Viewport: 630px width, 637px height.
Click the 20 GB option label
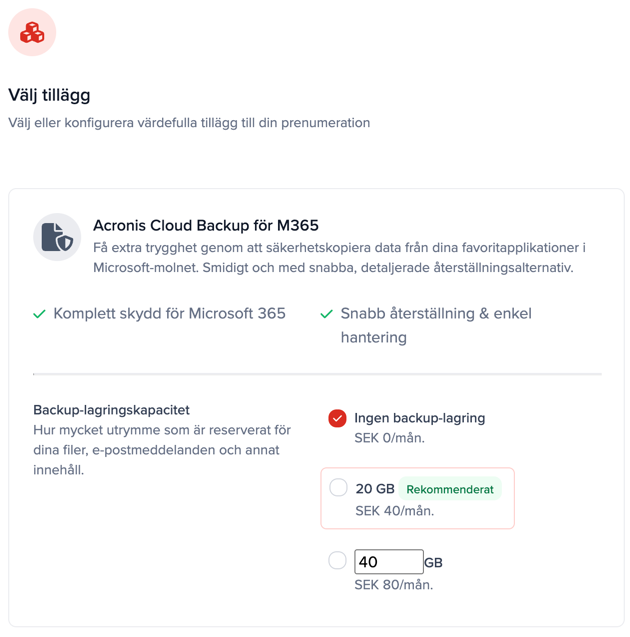(375, 489)
